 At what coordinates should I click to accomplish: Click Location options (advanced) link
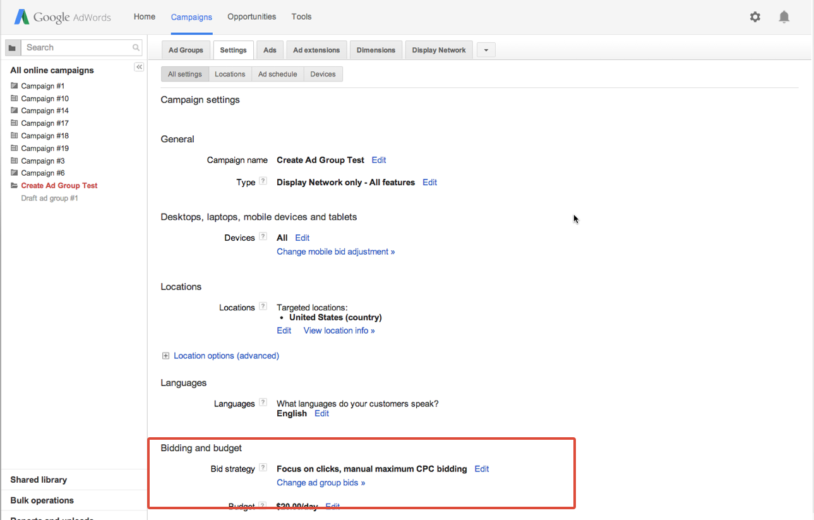226,355
